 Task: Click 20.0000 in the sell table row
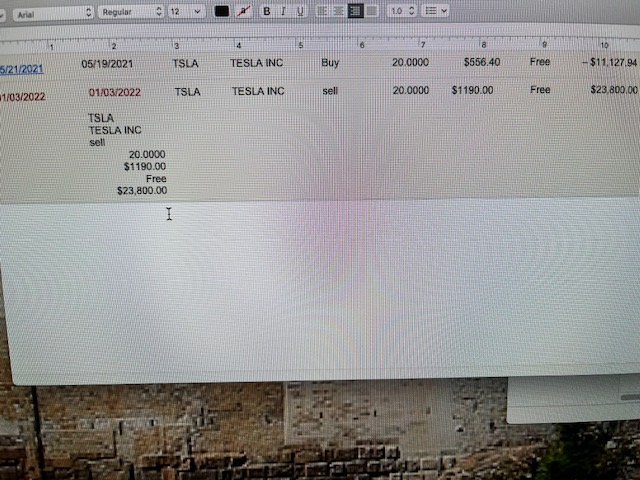[x=411, y=90]
